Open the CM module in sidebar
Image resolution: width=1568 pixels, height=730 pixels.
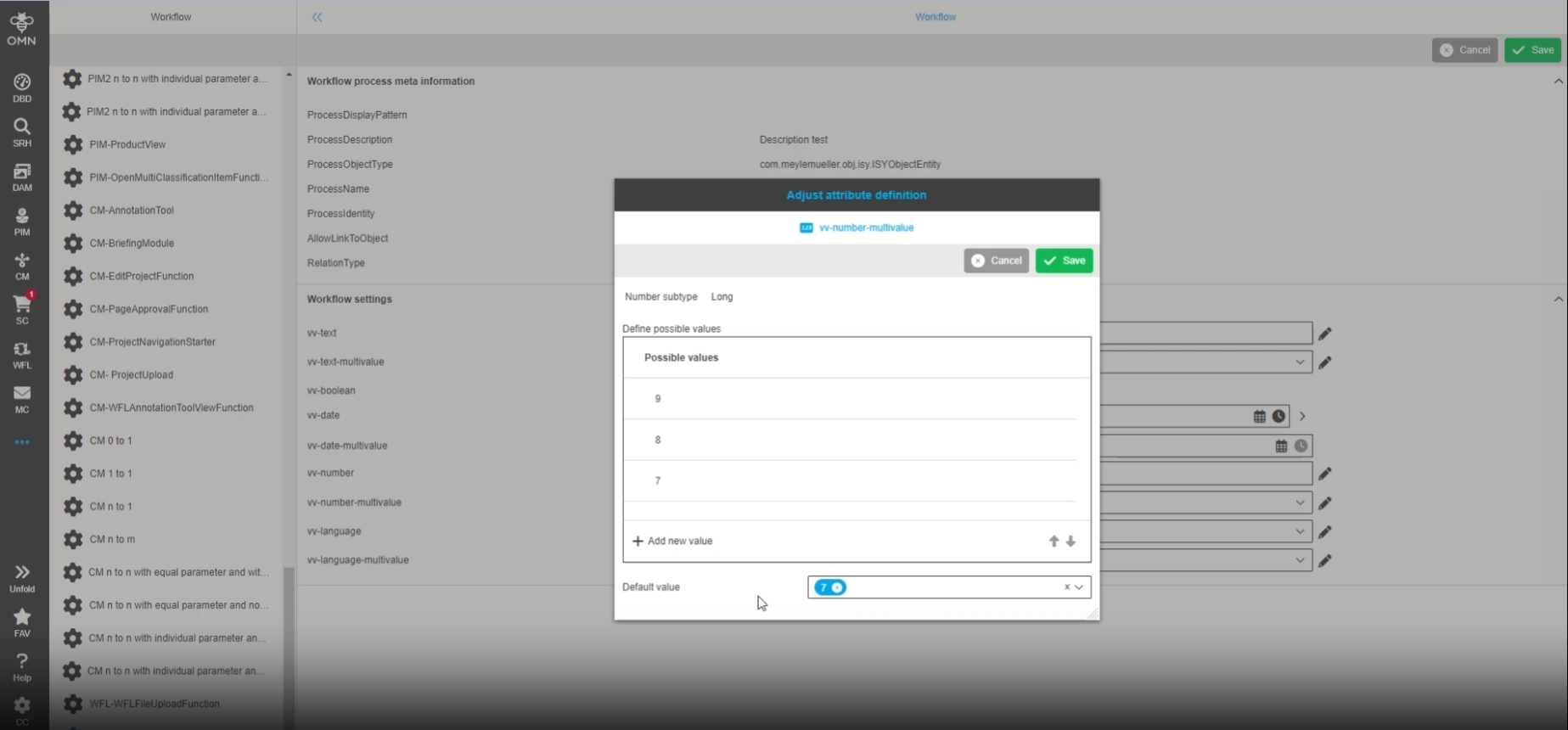[22, 266]
